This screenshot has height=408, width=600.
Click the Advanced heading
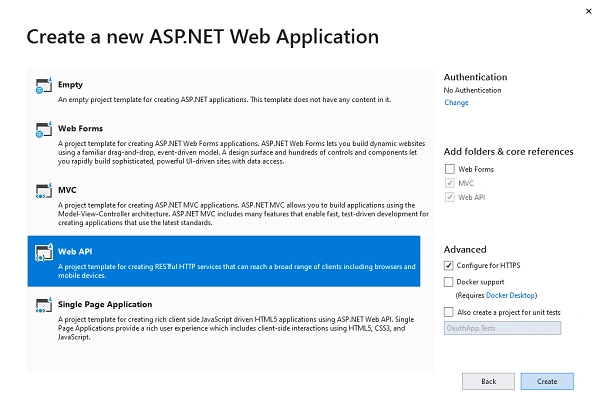(x=465, y=250)
